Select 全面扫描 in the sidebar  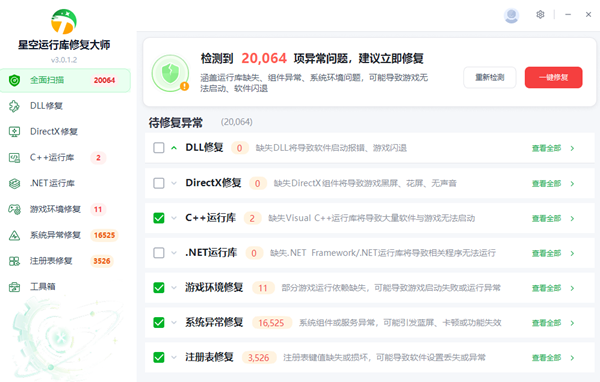(65, 80)
